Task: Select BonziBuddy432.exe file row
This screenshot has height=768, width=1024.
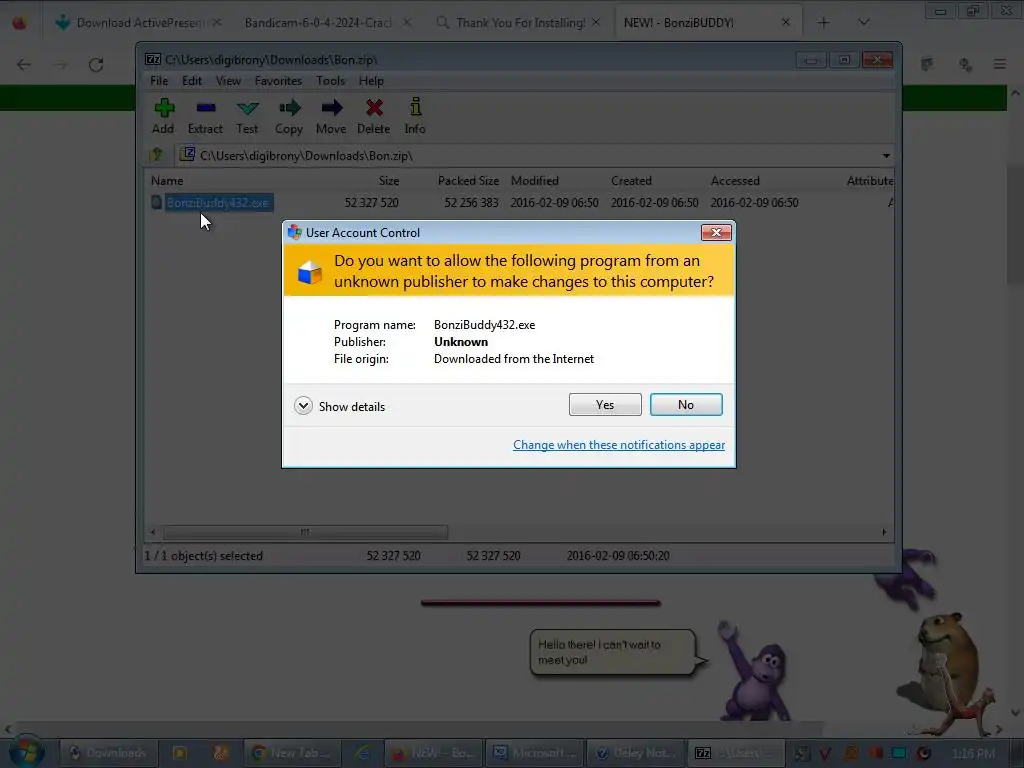Action: 519,202
